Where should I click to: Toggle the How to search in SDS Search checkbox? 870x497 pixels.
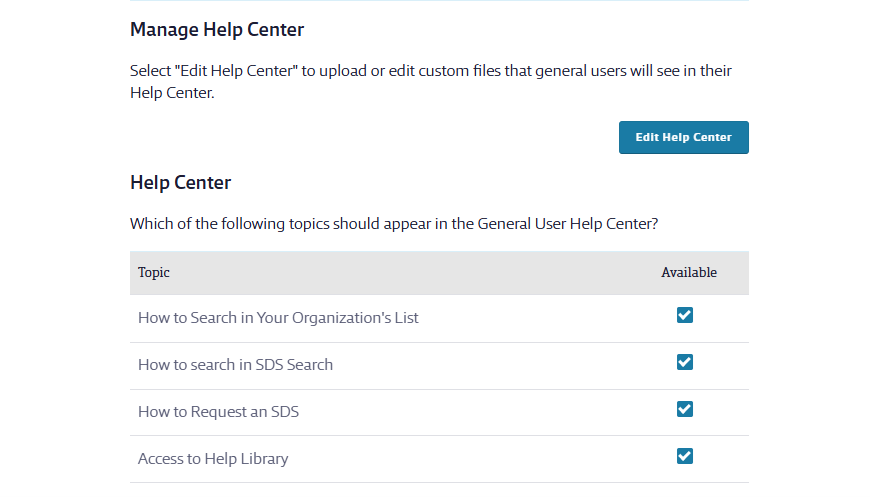coord(685,362)
